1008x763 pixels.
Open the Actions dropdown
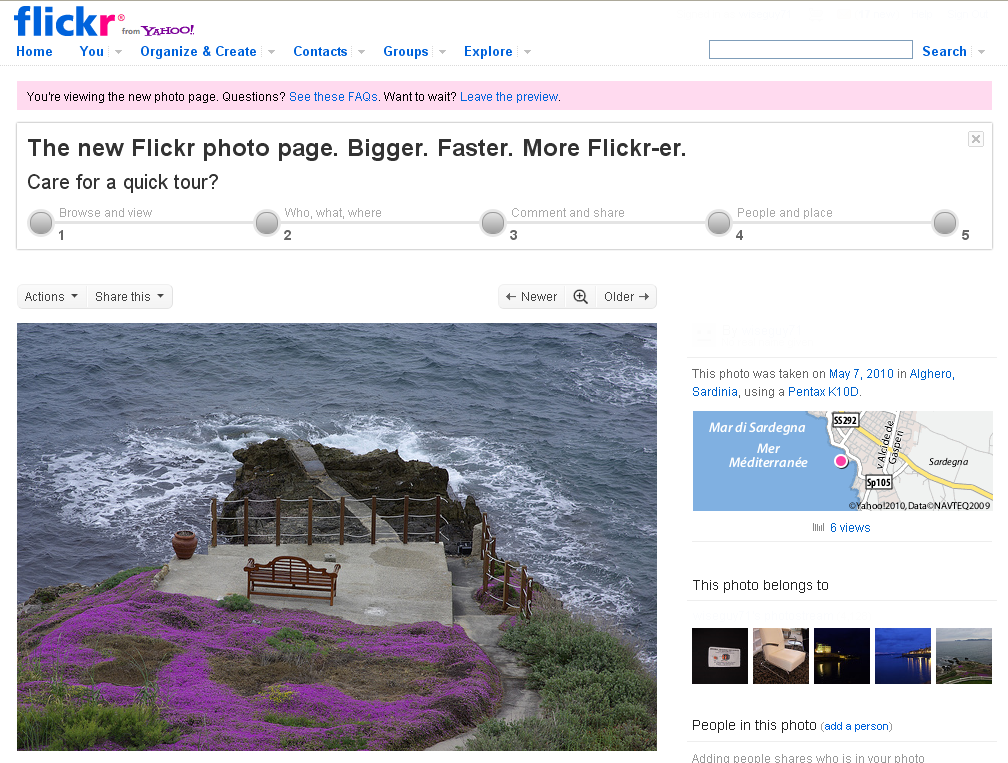pyautogui.click(x=51, y=296)
